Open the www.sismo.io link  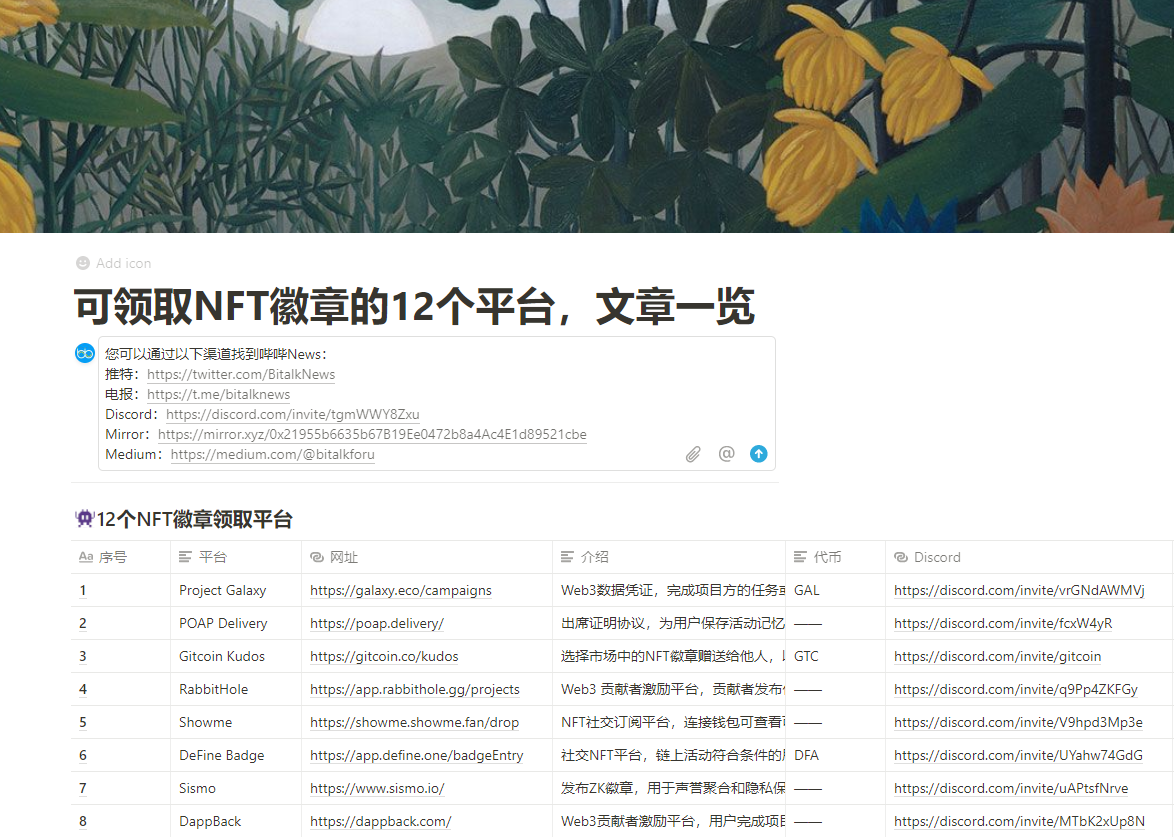pyautogui.click(x=377, y=788)
